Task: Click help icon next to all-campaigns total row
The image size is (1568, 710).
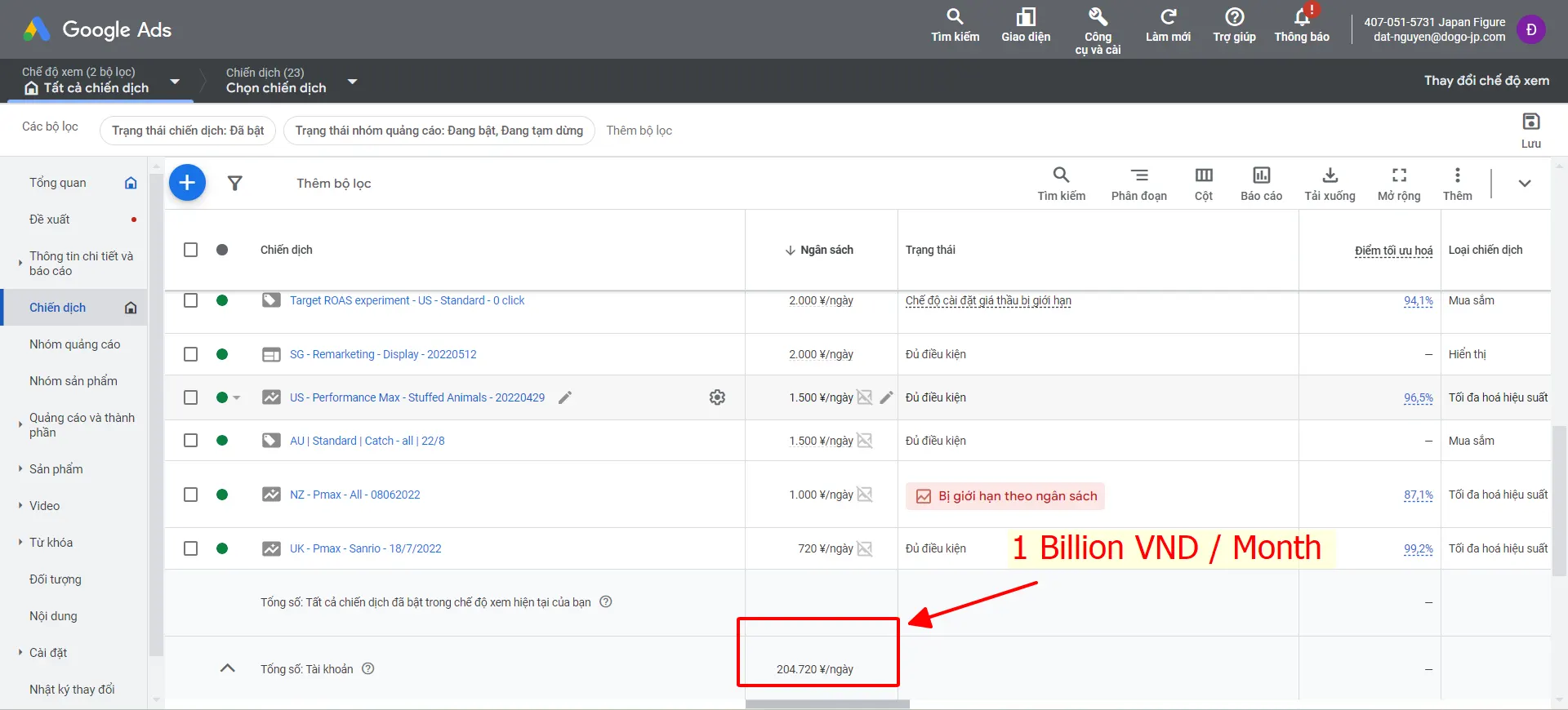Action: tap(606, 601)
